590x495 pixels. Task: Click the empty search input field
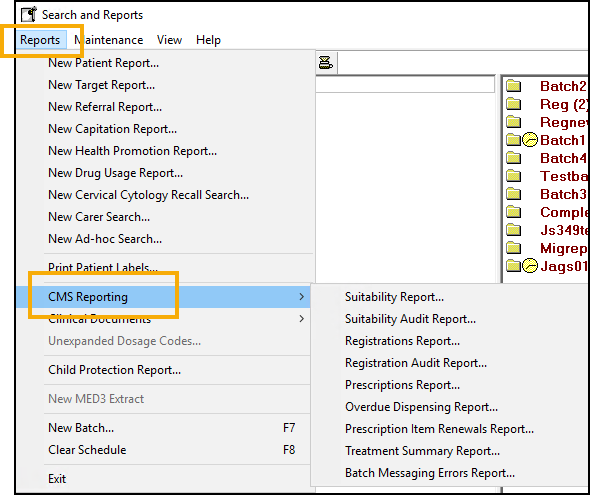pos(405,85)
